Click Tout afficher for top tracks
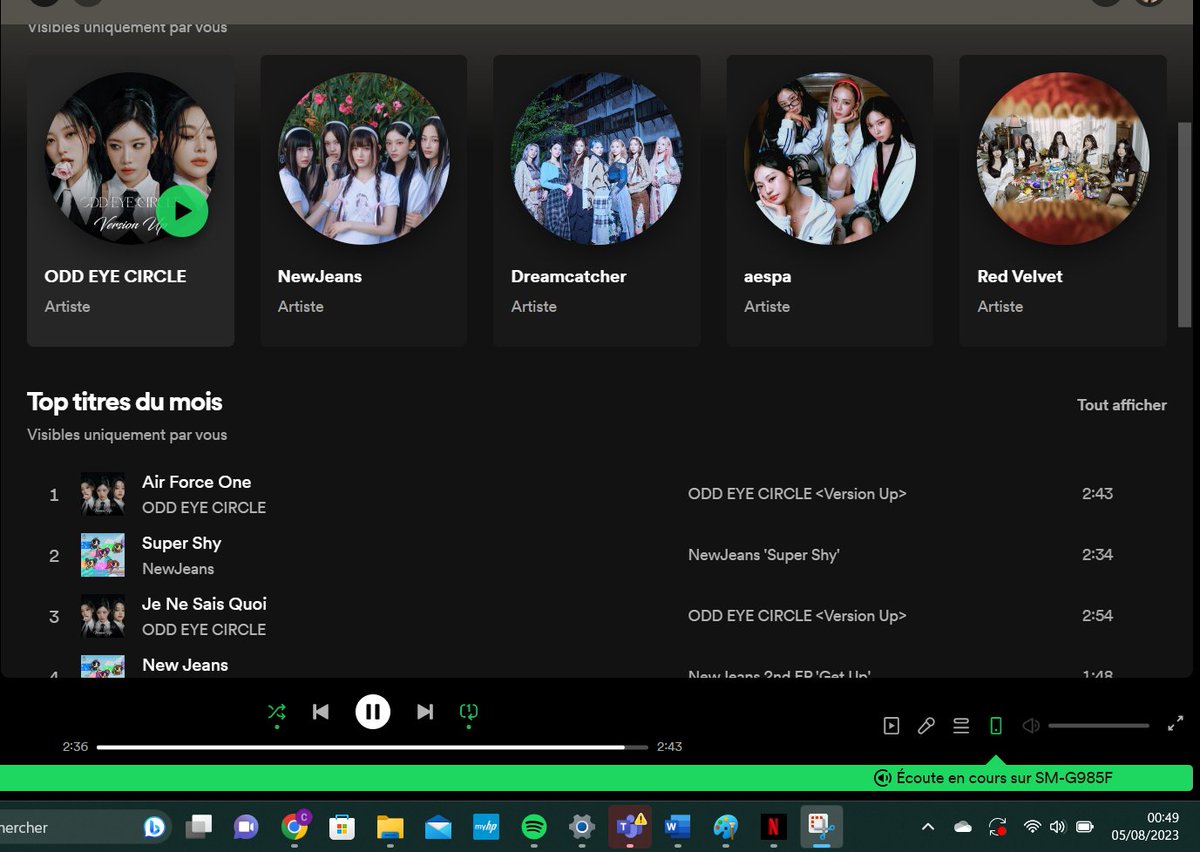 click(1121, 405)
